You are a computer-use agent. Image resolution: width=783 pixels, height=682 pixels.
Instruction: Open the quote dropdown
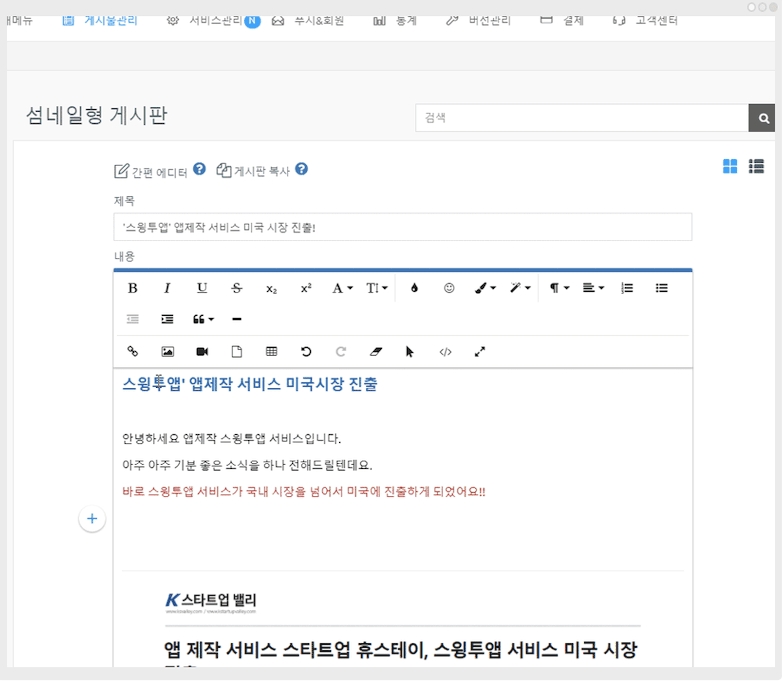pos(203,319)
